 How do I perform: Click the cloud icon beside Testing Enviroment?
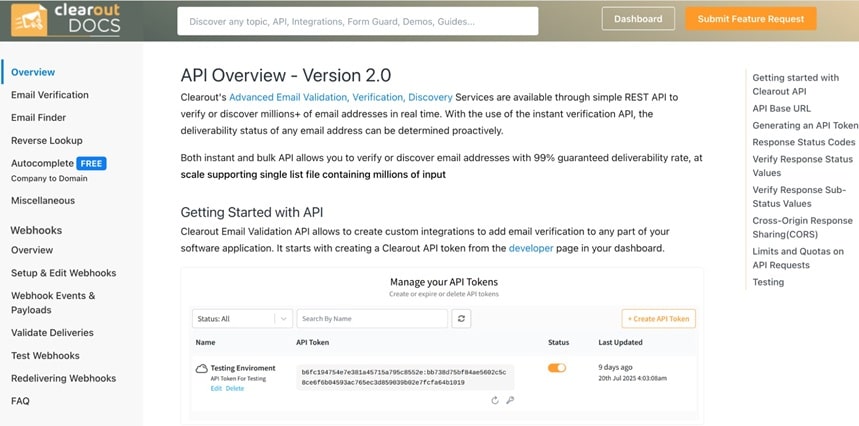(202, 369)
